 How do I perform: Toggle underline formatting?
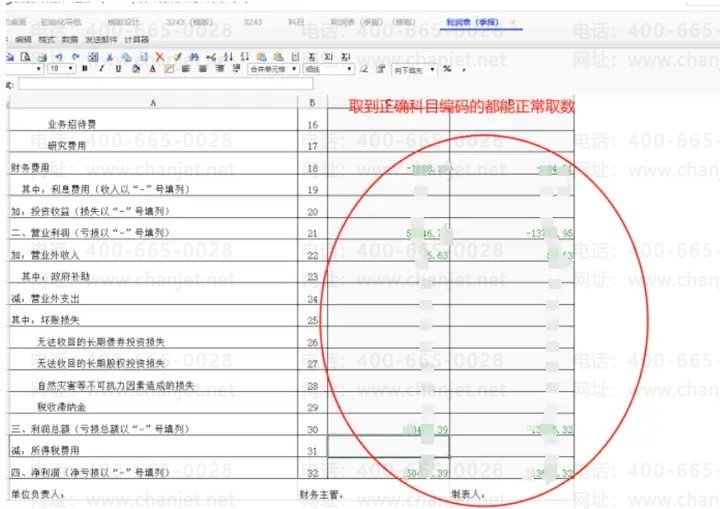tap(118, 69)
